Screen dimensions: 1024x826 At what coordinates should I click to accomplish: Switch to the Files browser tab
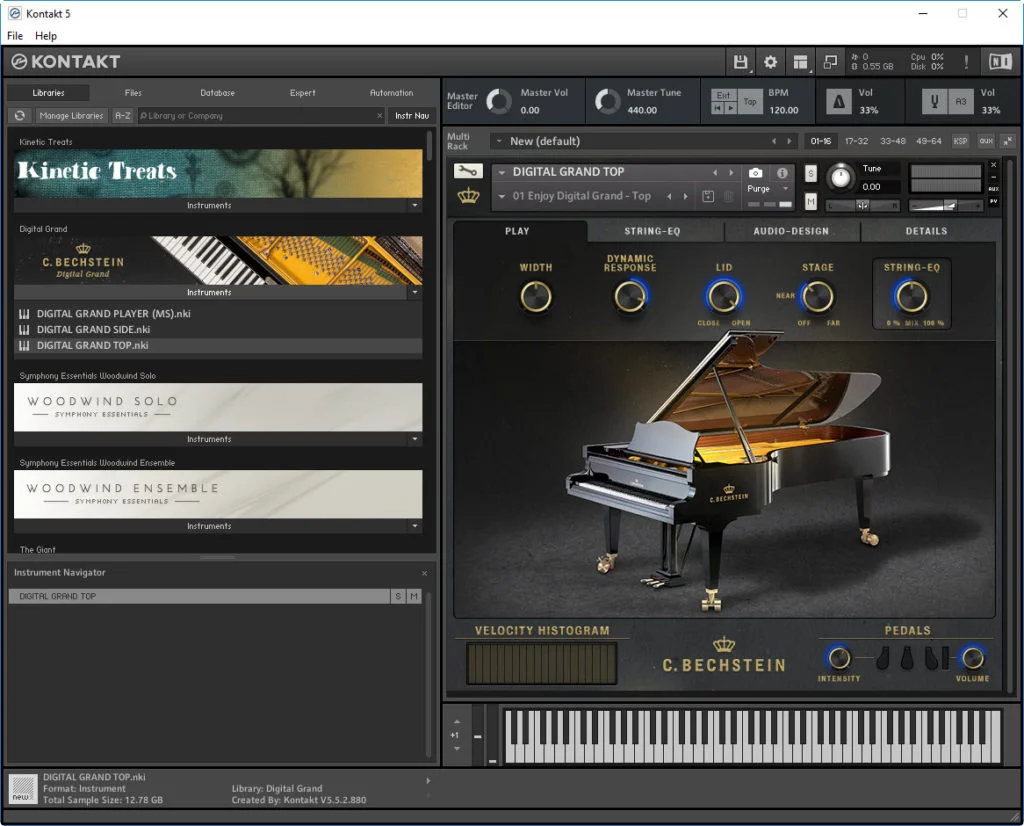coord(133,93)
